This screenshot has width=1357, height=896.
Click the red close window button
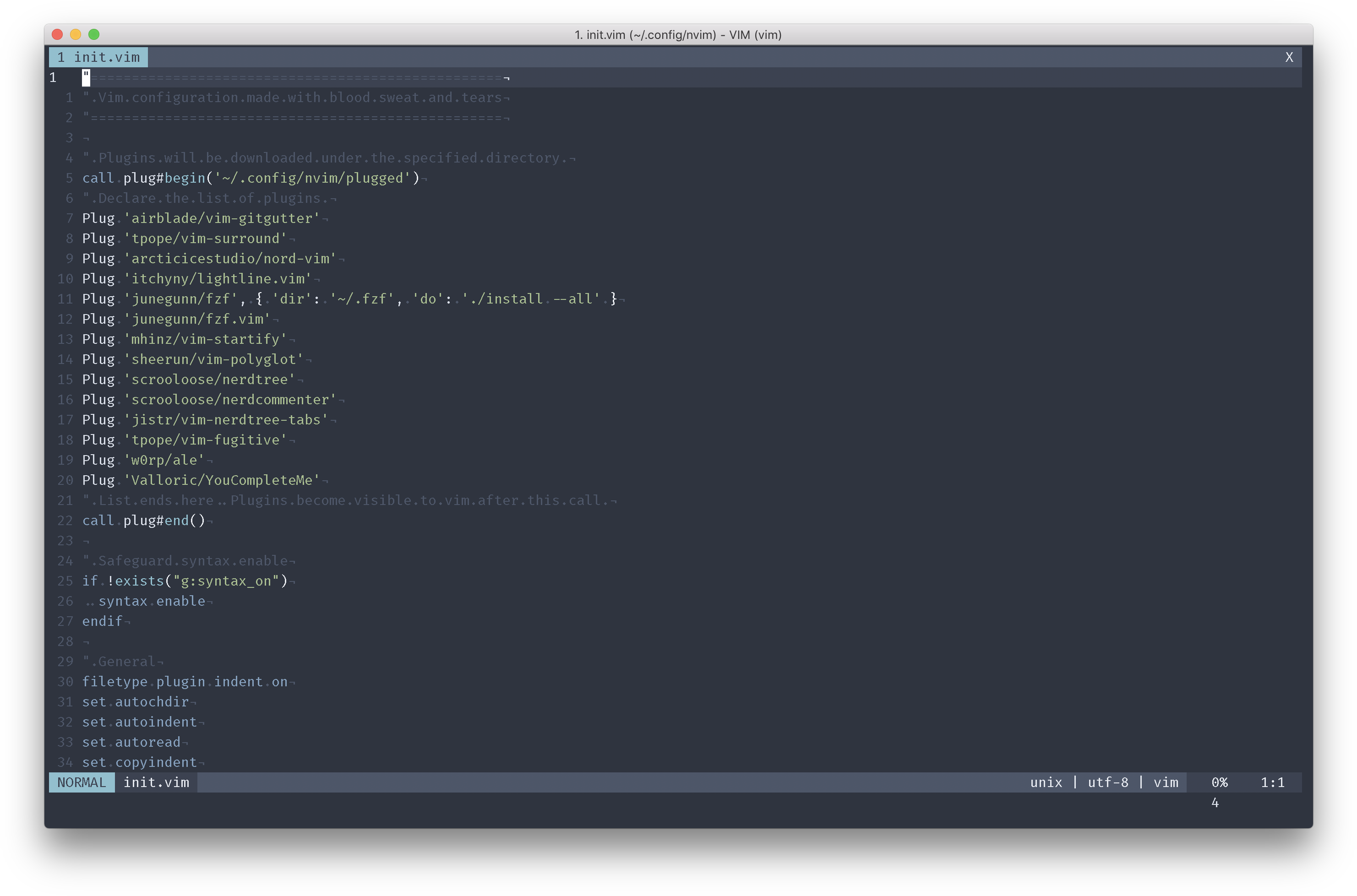[57, 34]
